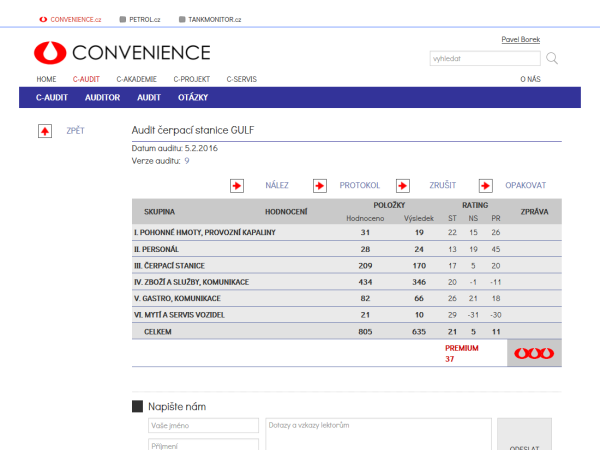Click the value 635 in CELKEM row
The height and width of the screenshot is (450, 600).
click(x=419, y=332)
